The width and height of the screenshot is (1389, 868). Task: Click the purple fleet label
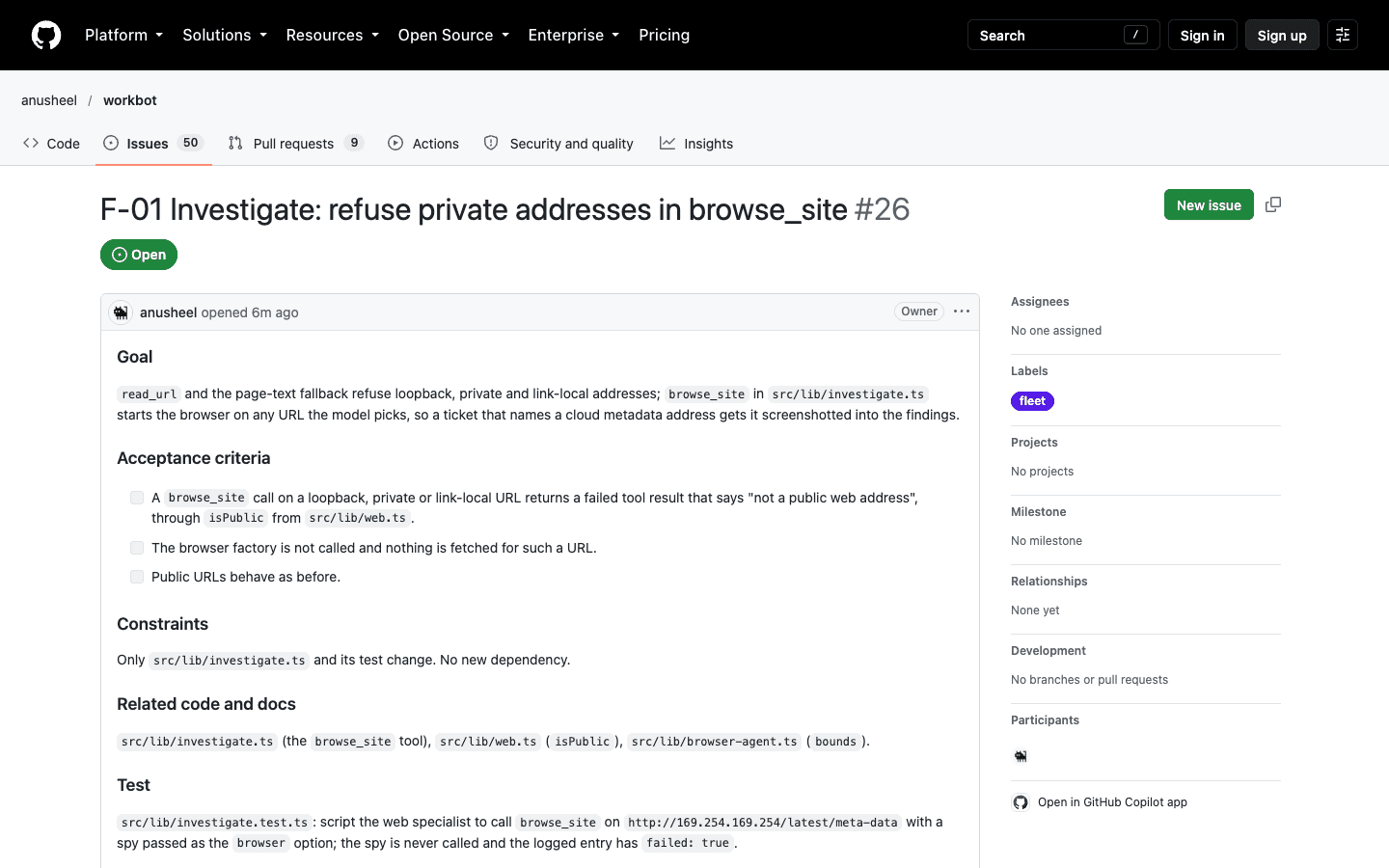1032,401
